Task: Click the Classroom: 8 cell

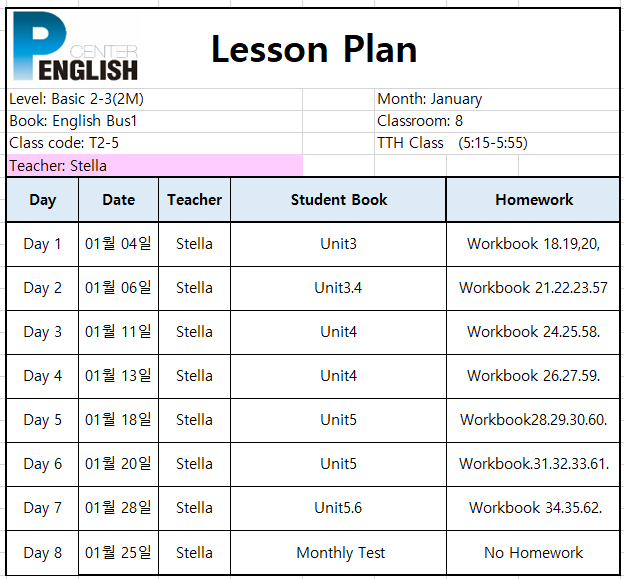Action: click(497, 121)
